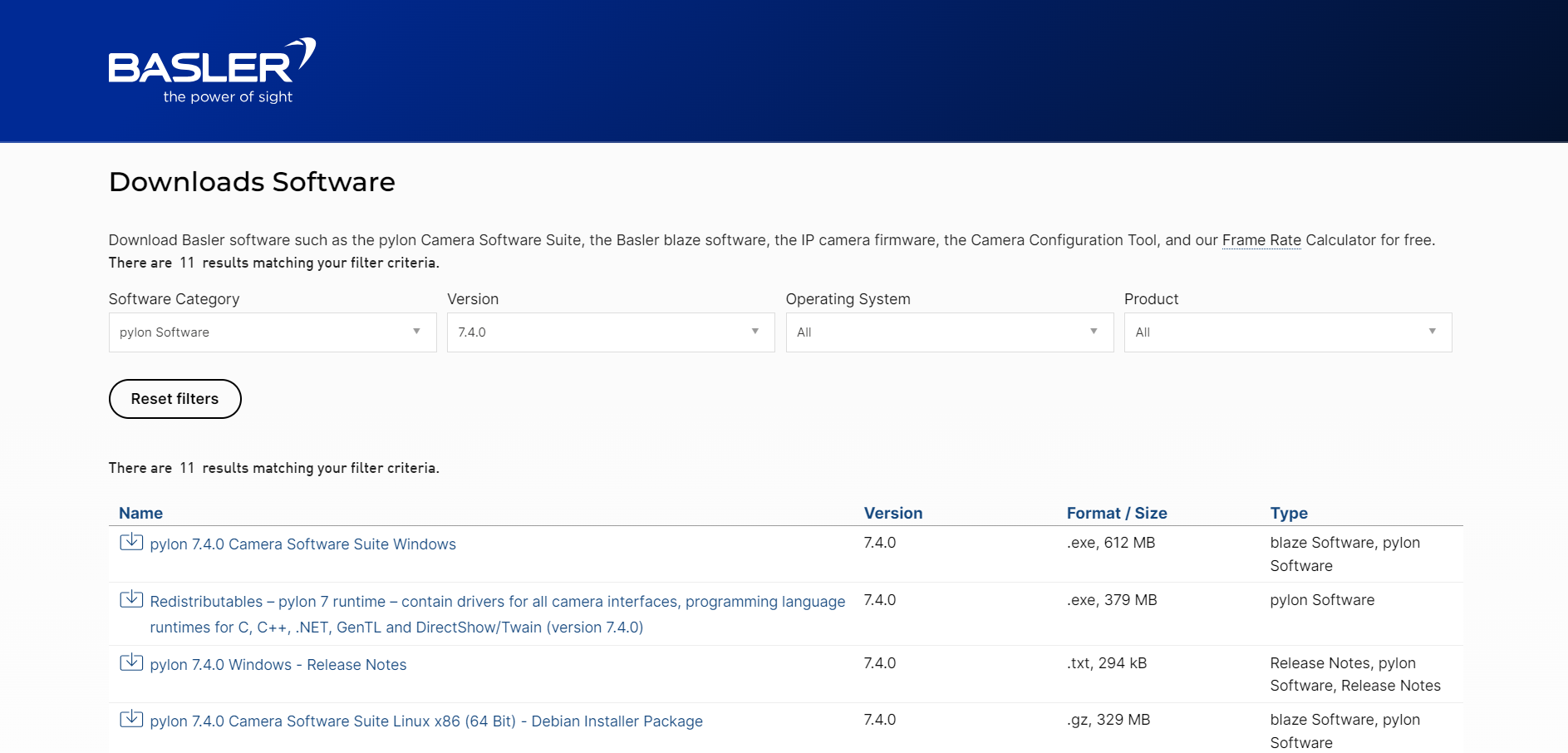Open pylon 7.4.0 Camera Software Suite Windows link
The image size is (1568, 753).
tap(302, 544)
